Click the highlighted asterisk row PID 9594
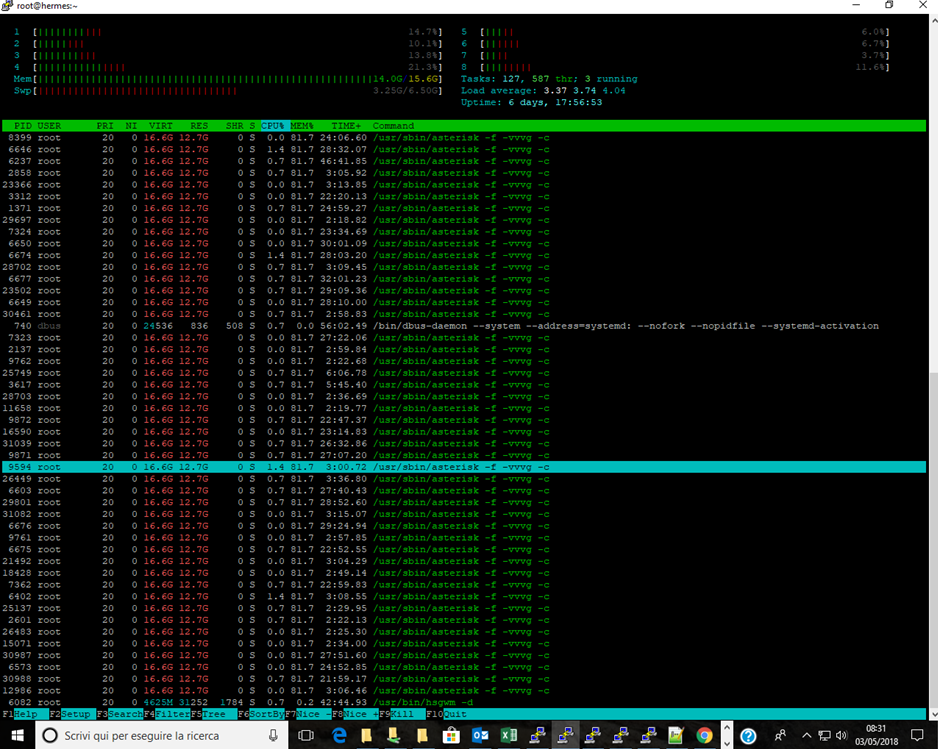The height and width of the screenshot is (749, 938). coord(464,467)
